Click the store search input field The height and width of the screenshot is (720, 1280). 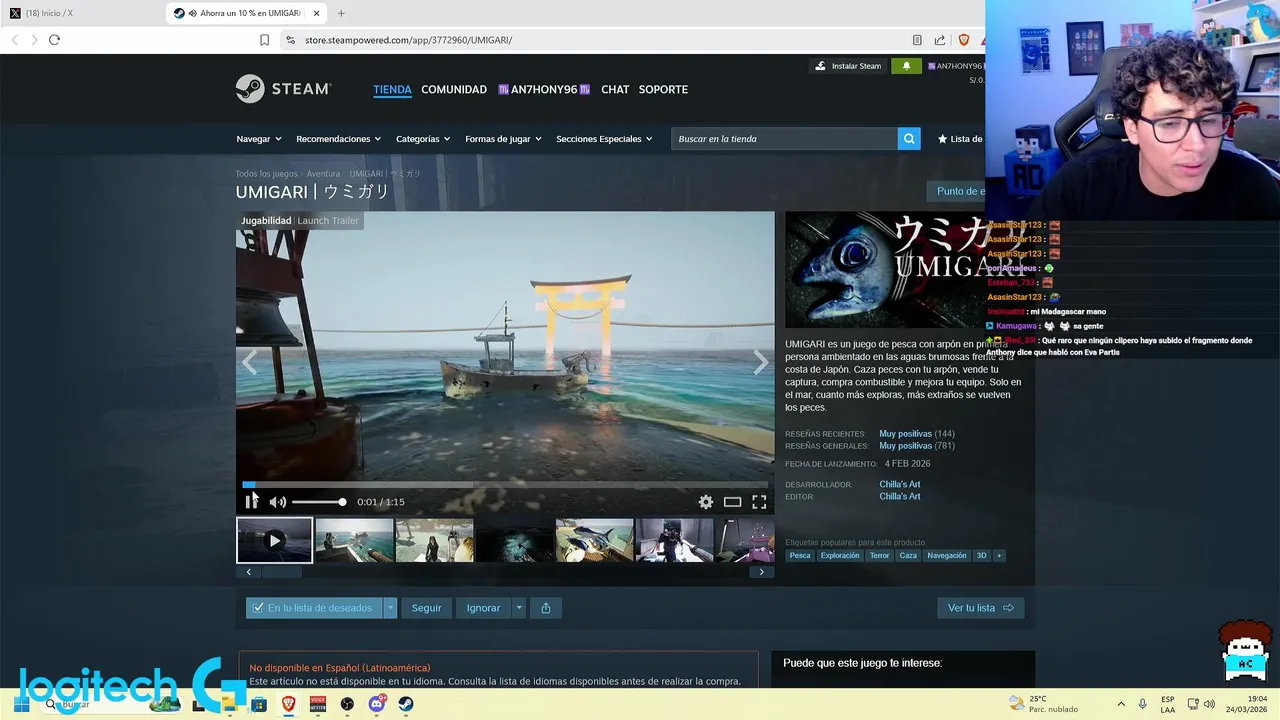pos(784,139)
